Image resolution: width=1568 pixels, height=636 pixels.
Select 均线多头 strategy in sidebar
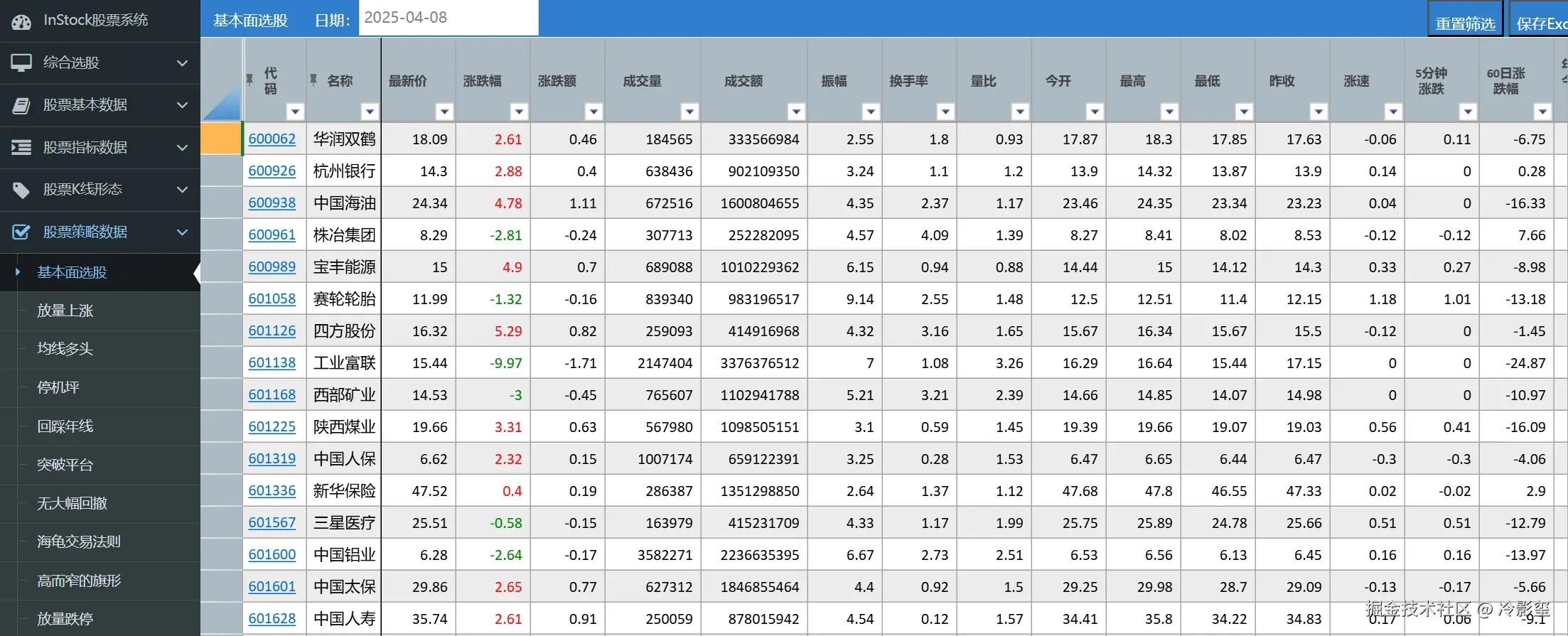[x=100, y=349]
